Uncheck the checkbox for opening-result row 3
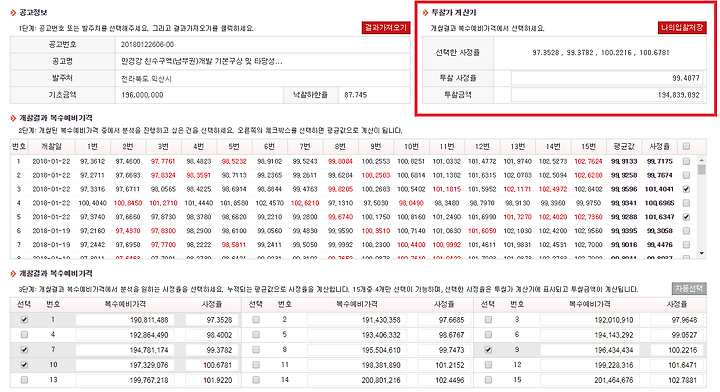Screen dimensions: 720x392 coord(686,189)
